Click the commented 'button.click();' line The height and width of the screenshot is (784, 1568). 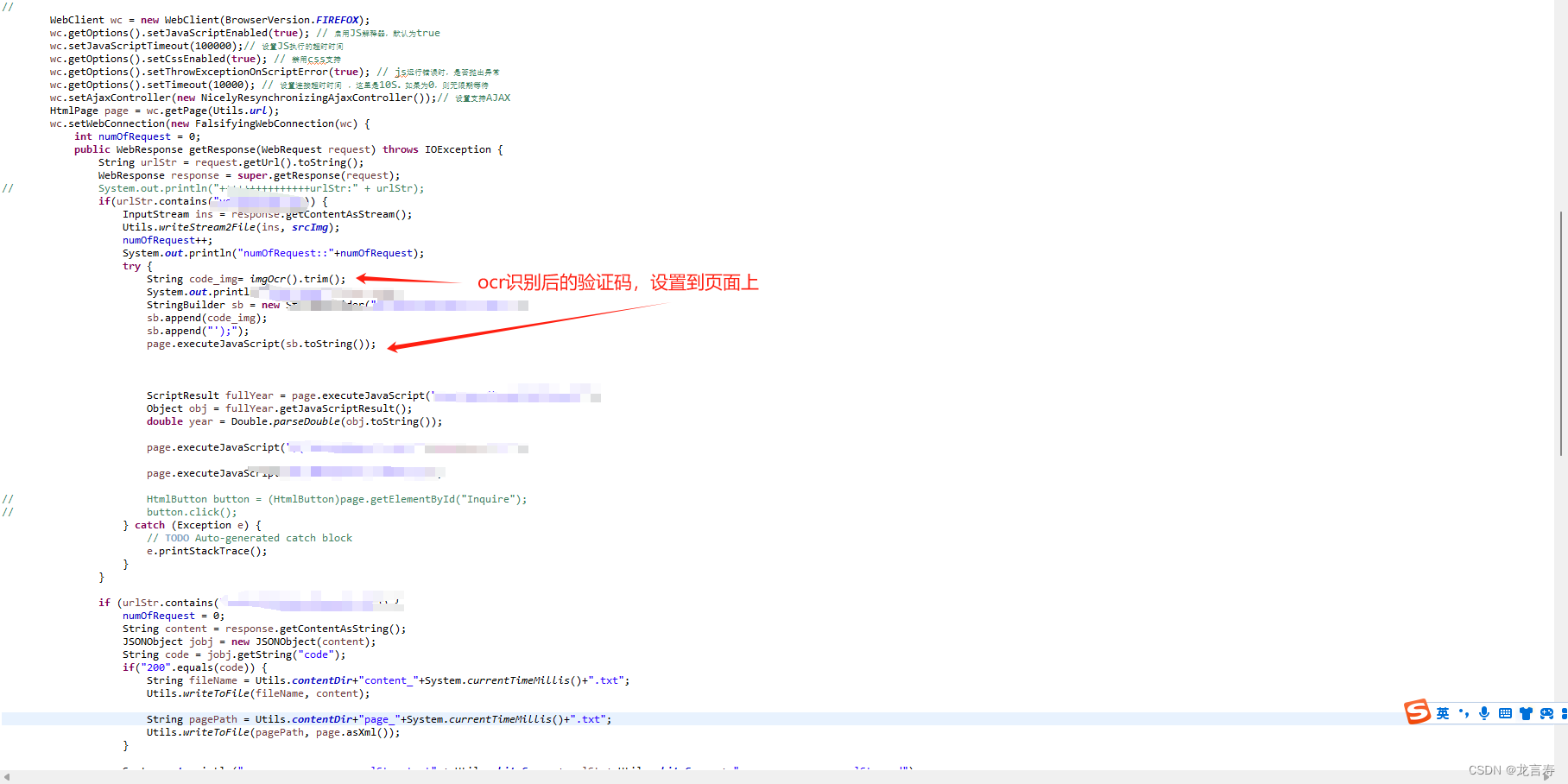point(192,512)
